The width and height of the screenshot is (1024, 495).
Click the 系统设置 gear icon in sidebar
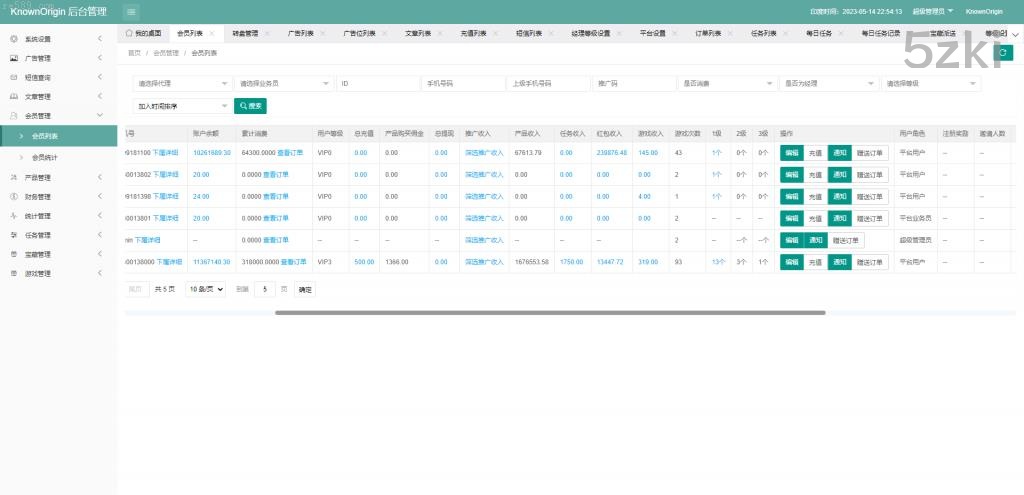(13, 39)
